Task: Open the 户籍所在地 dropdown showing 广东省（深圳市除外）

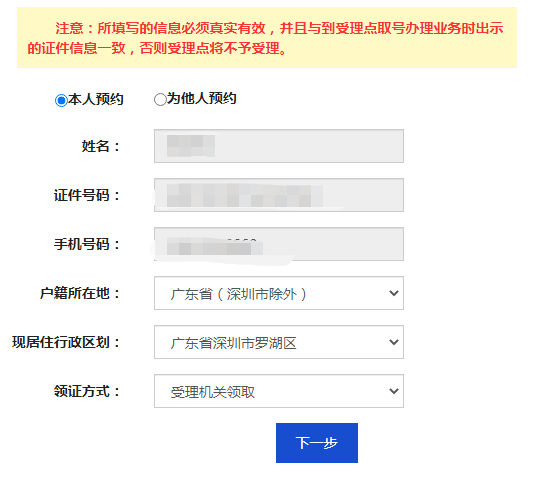Action: 279,293
